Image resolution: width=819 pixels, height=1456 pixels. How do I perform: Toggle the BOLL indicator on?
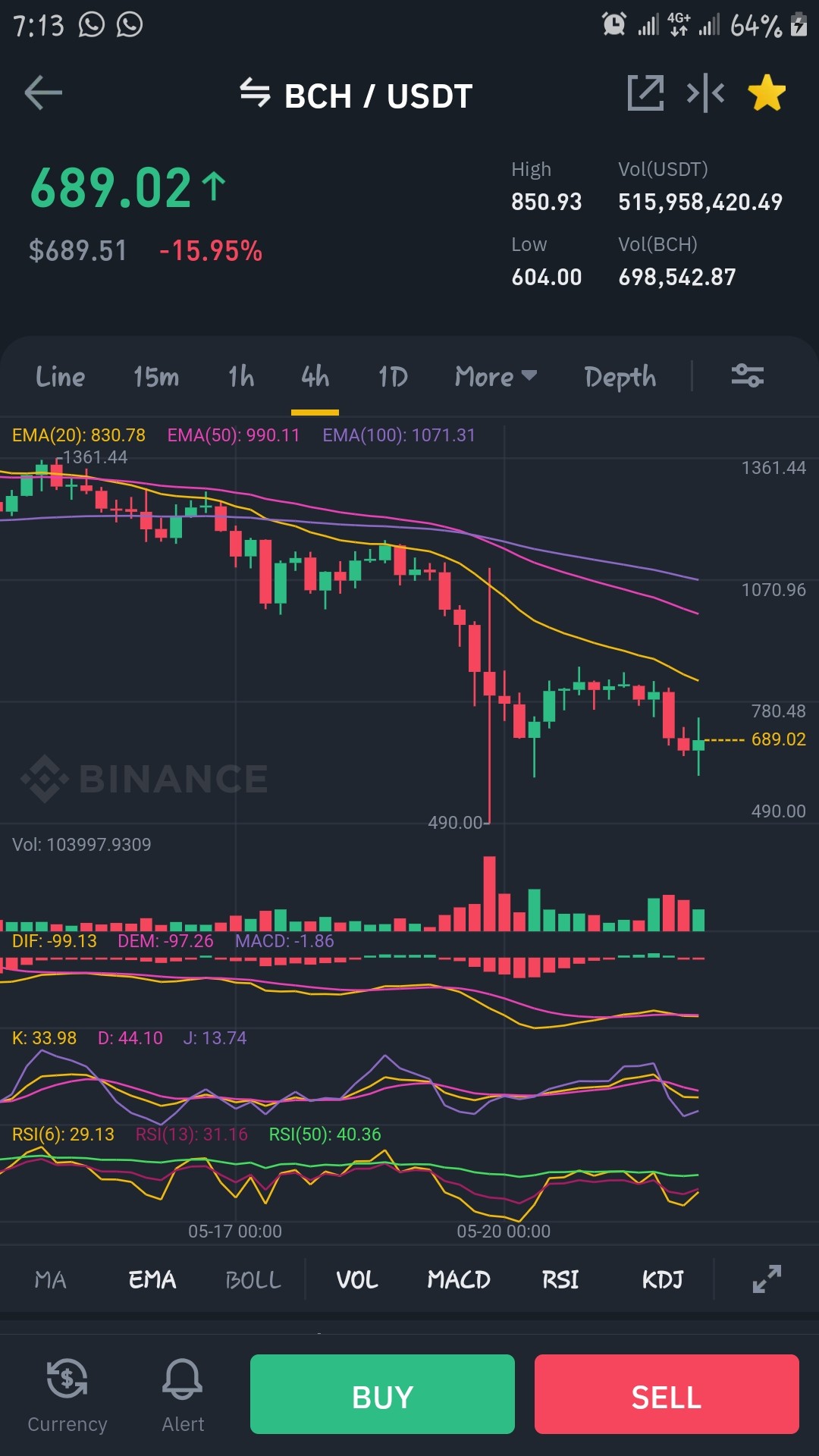pos(253,1280)
